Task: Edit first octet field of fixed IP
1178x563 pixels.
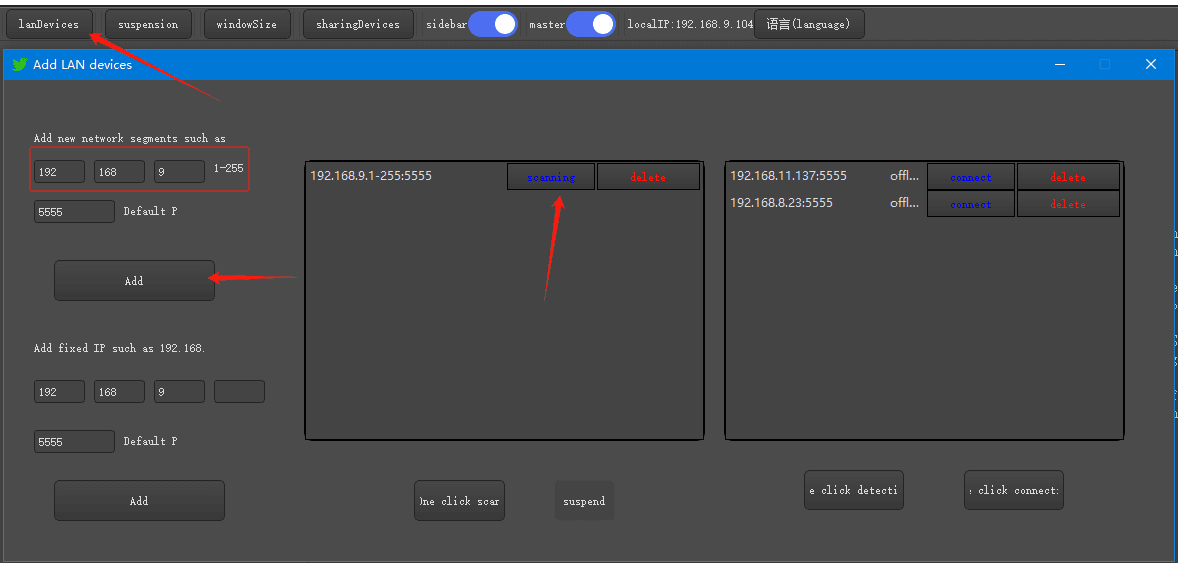Action: (59, 392)
